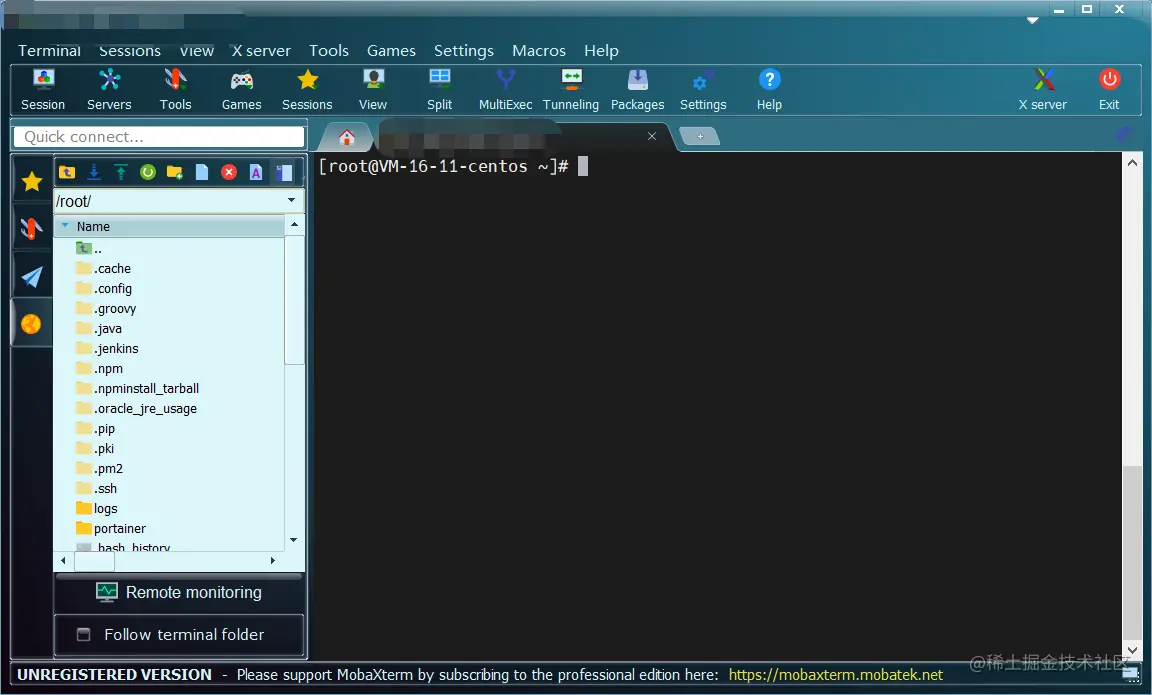The image size is (1152, 695).
Task: Open the Settings menu in menu bar
Action: [x=464, y=51]
